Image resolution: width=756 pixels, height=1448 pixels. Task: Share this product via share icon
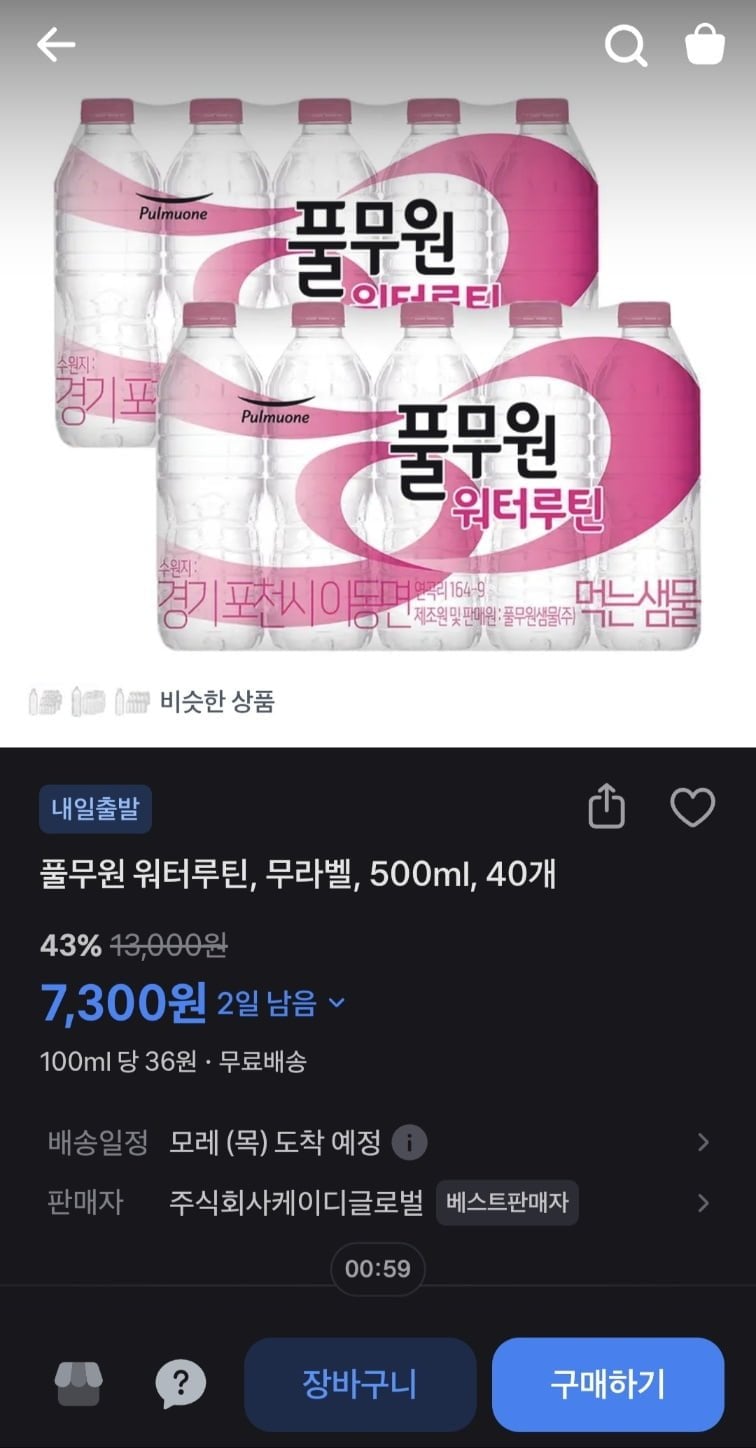click(x=606, y=807)
